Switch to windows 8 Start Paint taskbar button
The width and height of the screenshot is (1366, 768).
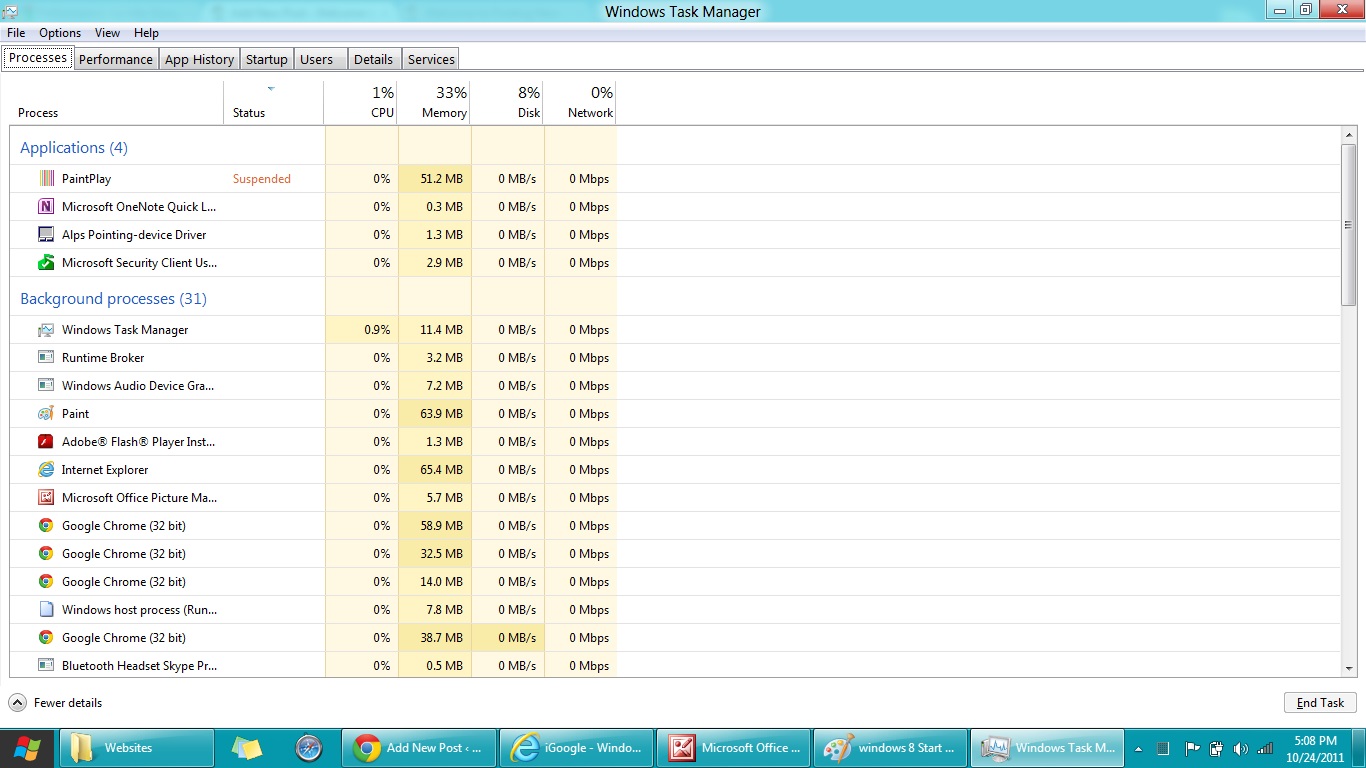(x=890, y=748)
